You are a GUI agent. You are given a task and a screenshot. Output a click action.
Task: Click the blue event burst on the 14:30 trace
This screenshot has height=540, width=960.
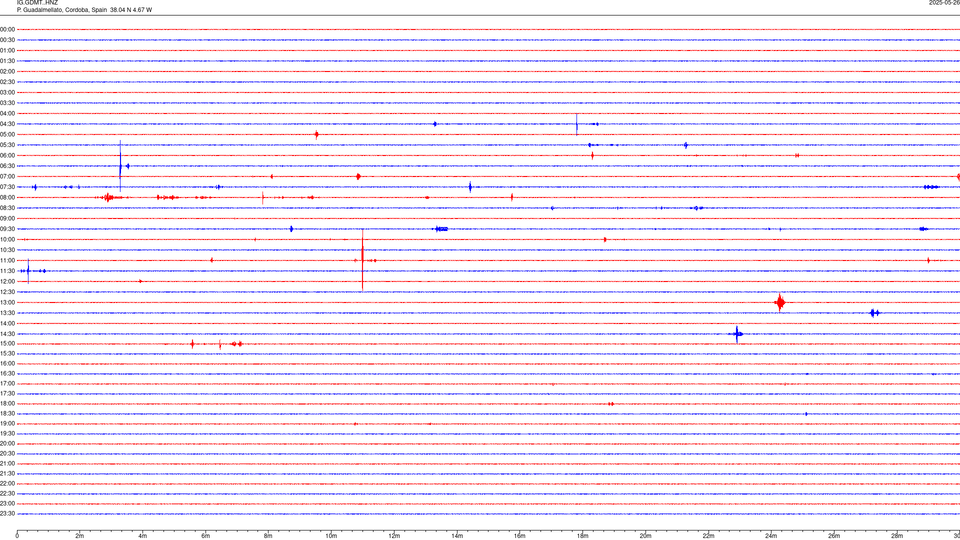tap(738, 334)
